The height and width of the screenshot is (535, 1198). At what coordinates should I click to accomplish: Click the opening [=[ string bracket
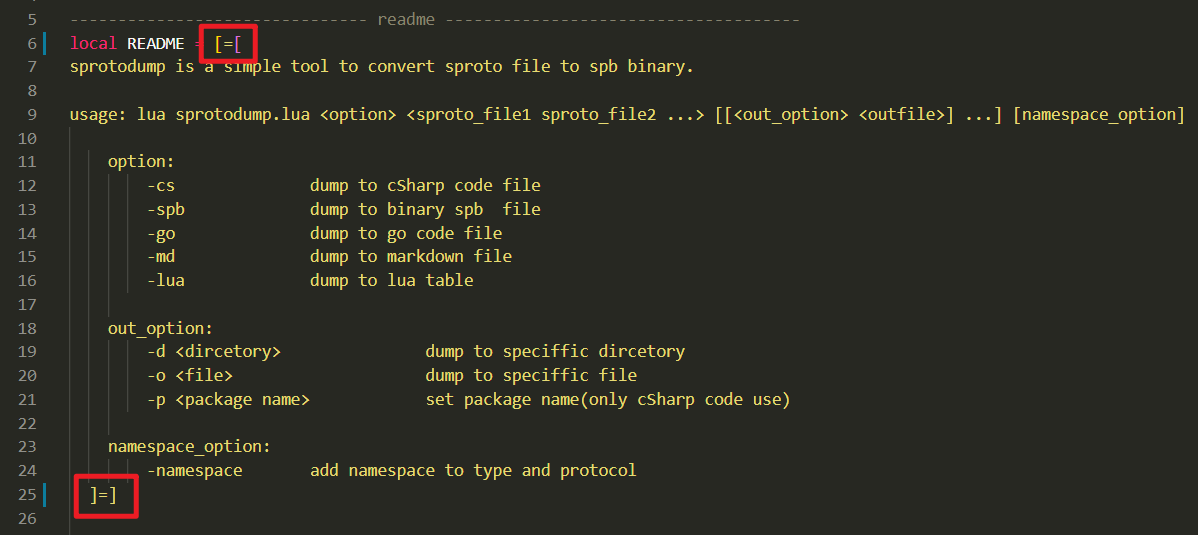coord(234,43)
